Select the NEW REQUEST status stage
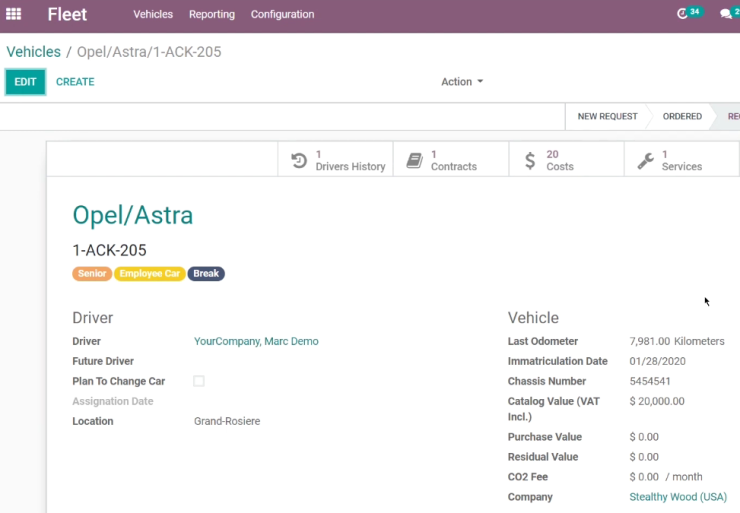 (607, 117)
